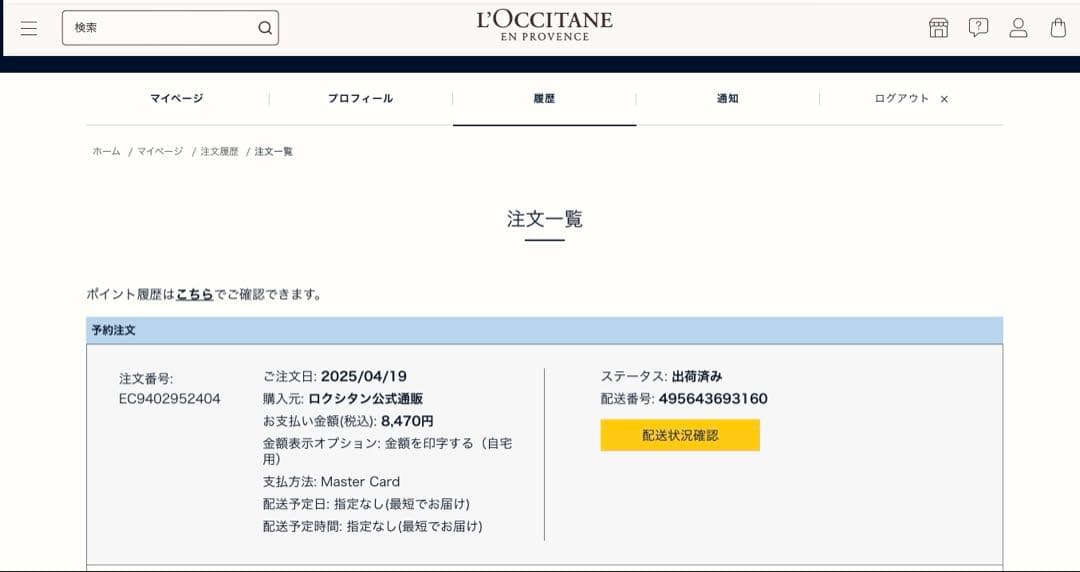Screen dimensions: 1080x572
Task: Click the 予約注文 section header
Action: 544,331
